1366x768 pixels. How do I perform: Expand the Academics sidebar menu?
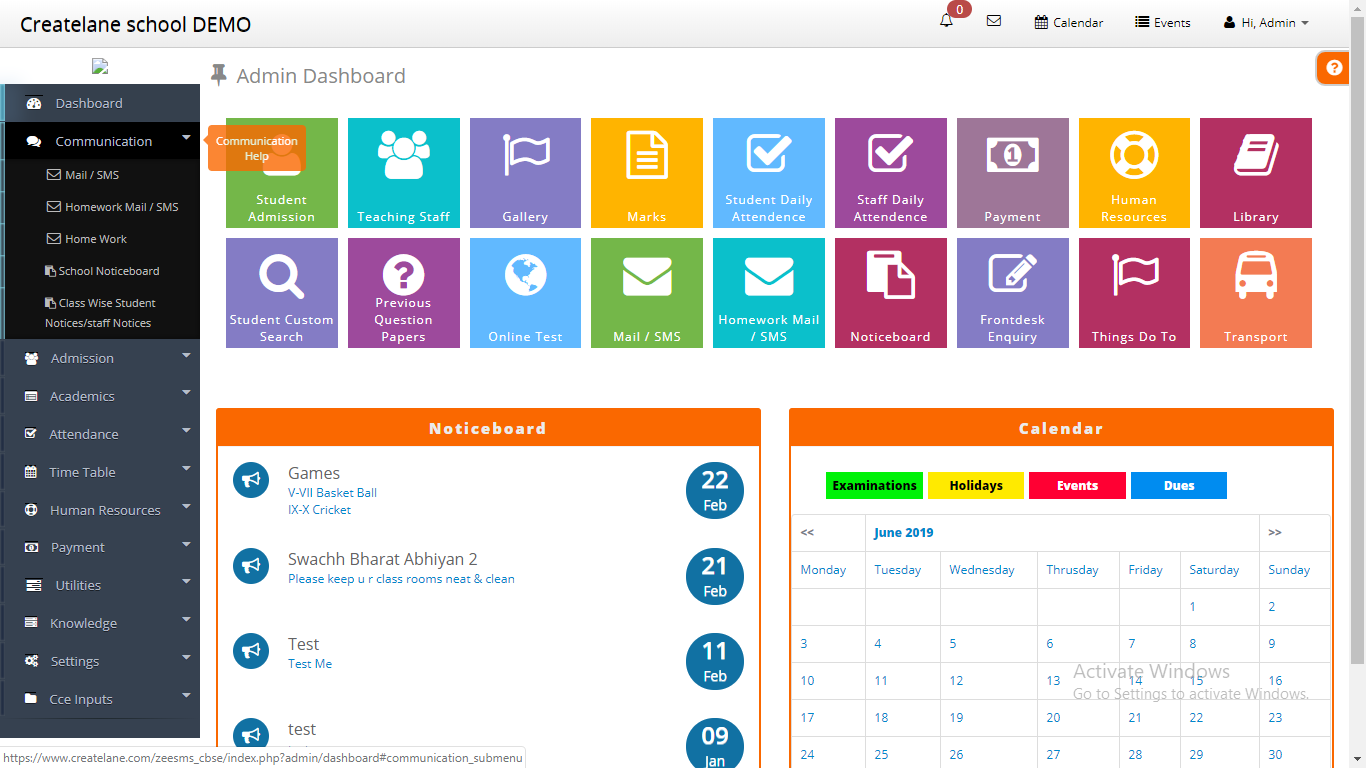(100, 396)
